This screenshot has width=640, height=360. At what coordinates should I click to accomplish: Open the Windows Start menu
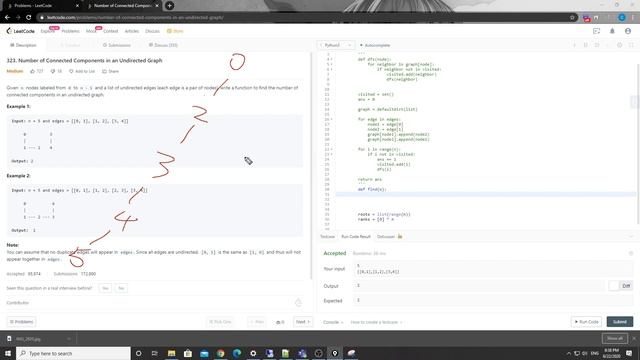(8, 353)
